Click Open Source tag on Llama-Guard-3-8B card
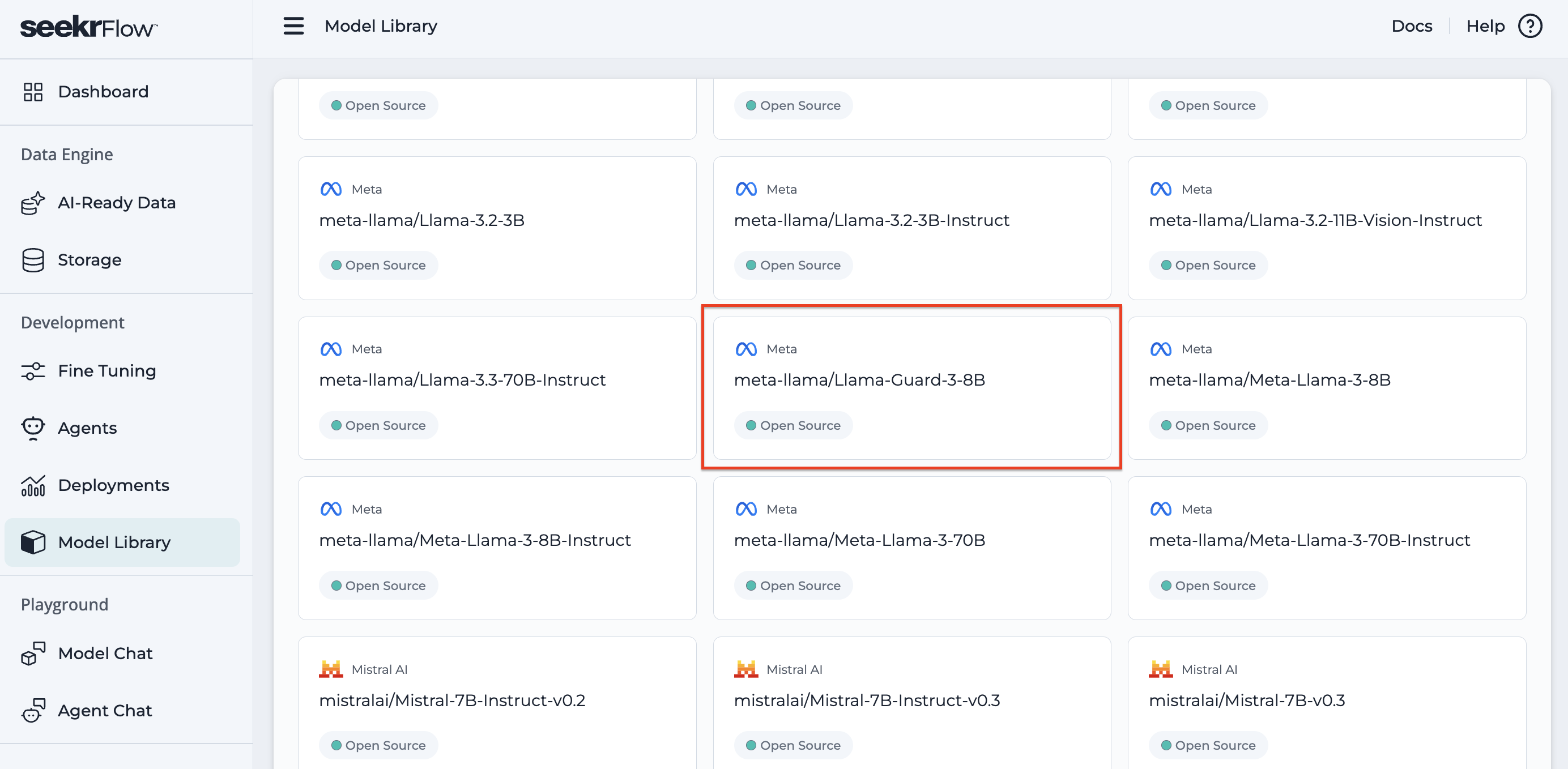The image size is (1568, 769). coord(793,425)
